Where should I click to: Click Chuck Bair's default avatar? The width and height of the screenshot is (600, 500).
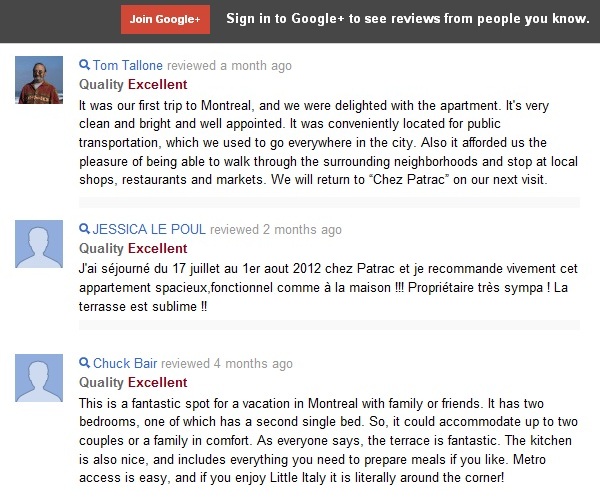click(x=39, y=378)
